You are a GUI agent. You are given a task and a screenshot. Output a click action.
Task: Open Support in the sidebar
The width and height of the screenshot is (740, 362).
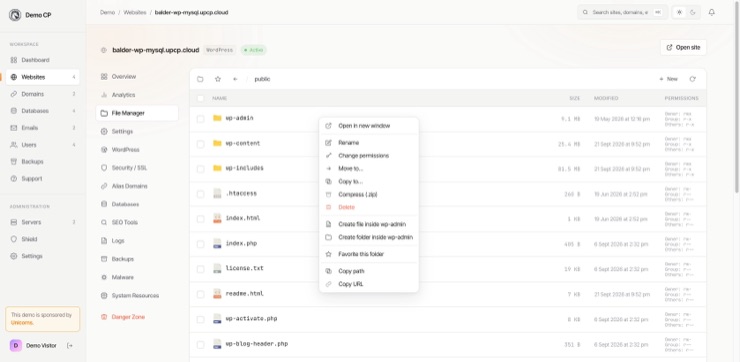42,178
